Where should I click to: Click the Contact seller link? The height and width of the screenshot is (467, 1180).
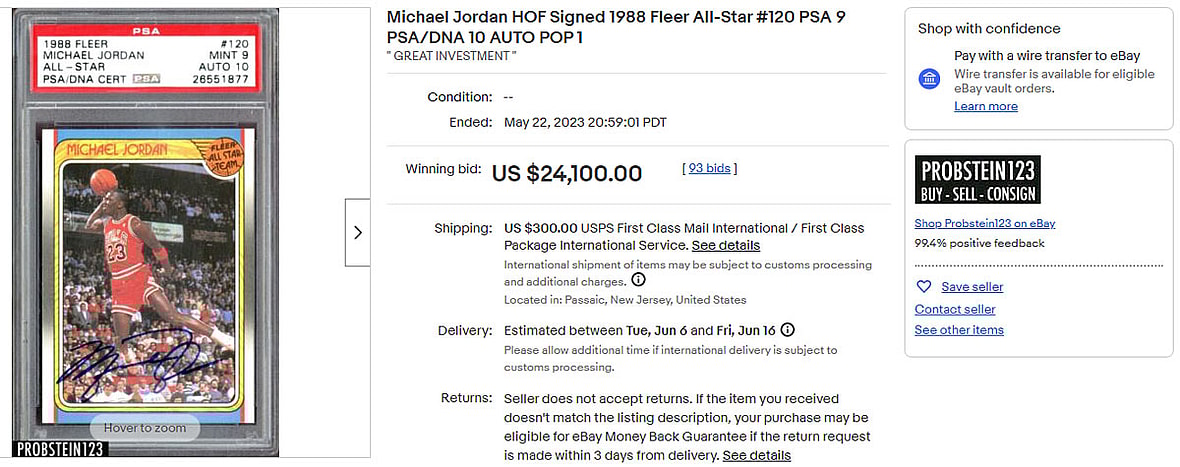[954, 309]
